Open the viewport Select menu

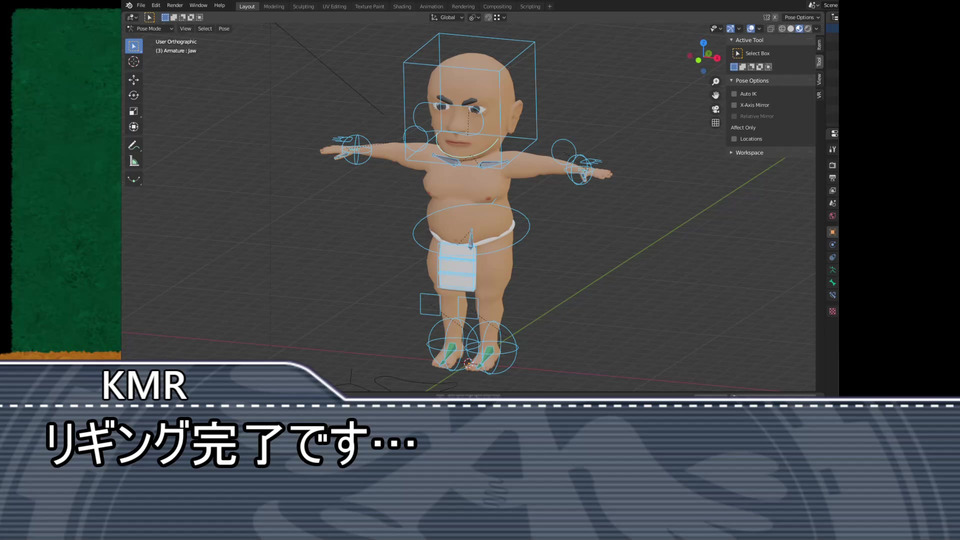pyautogui.click(x=204, y=29)
